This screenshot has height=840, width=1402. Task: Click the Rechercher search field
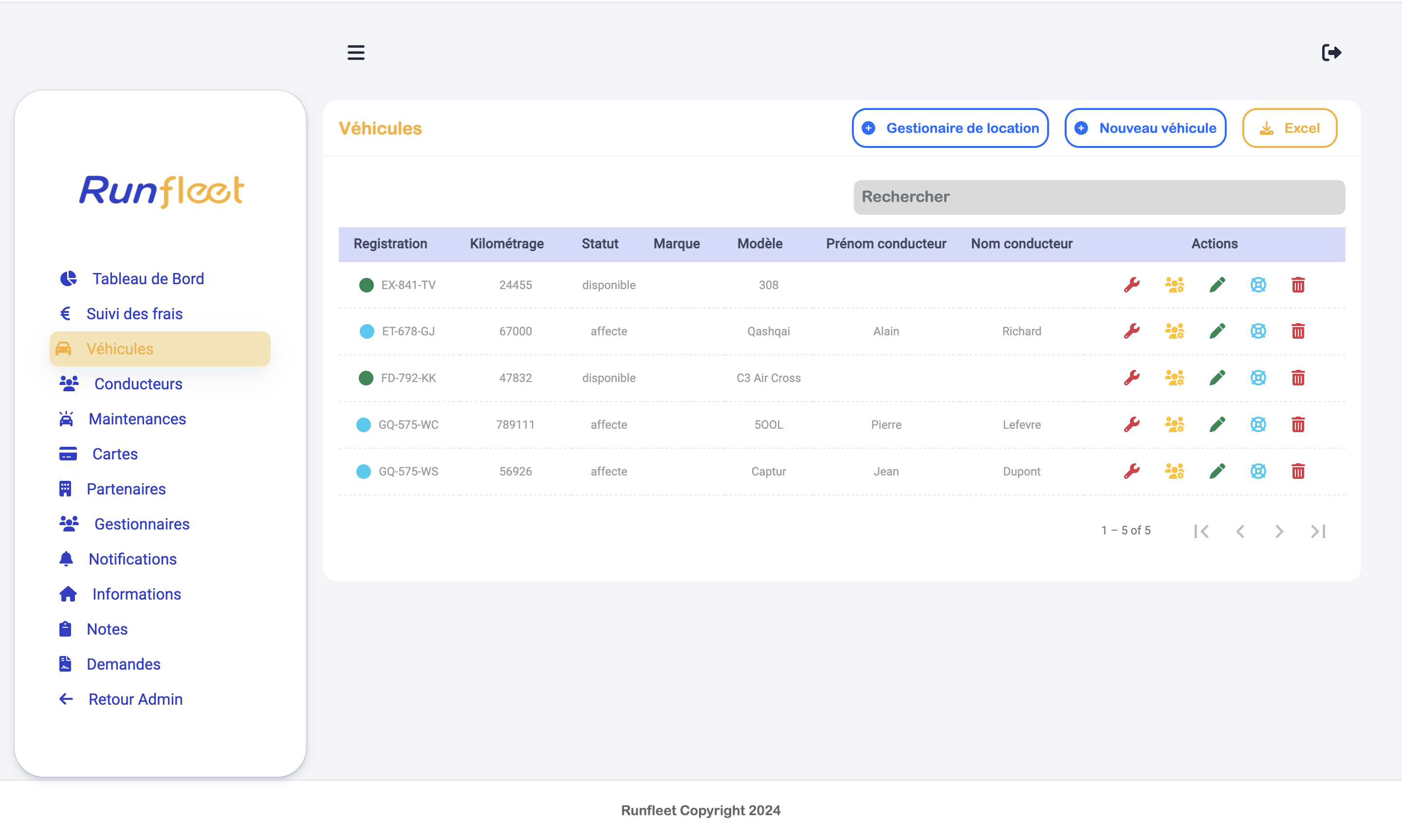(1099, 197)
